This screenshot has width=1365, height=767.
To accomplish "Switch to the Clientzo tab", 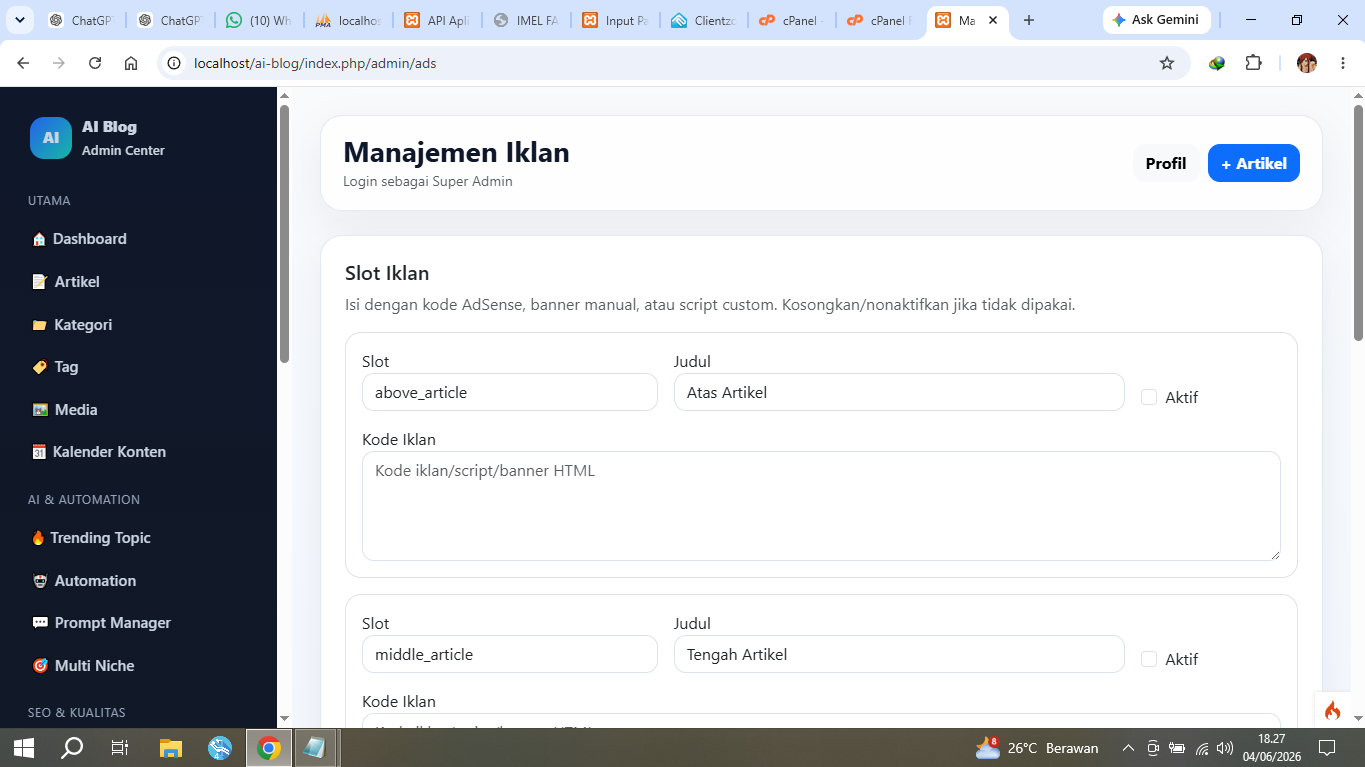I will click(x=705, y=20).
